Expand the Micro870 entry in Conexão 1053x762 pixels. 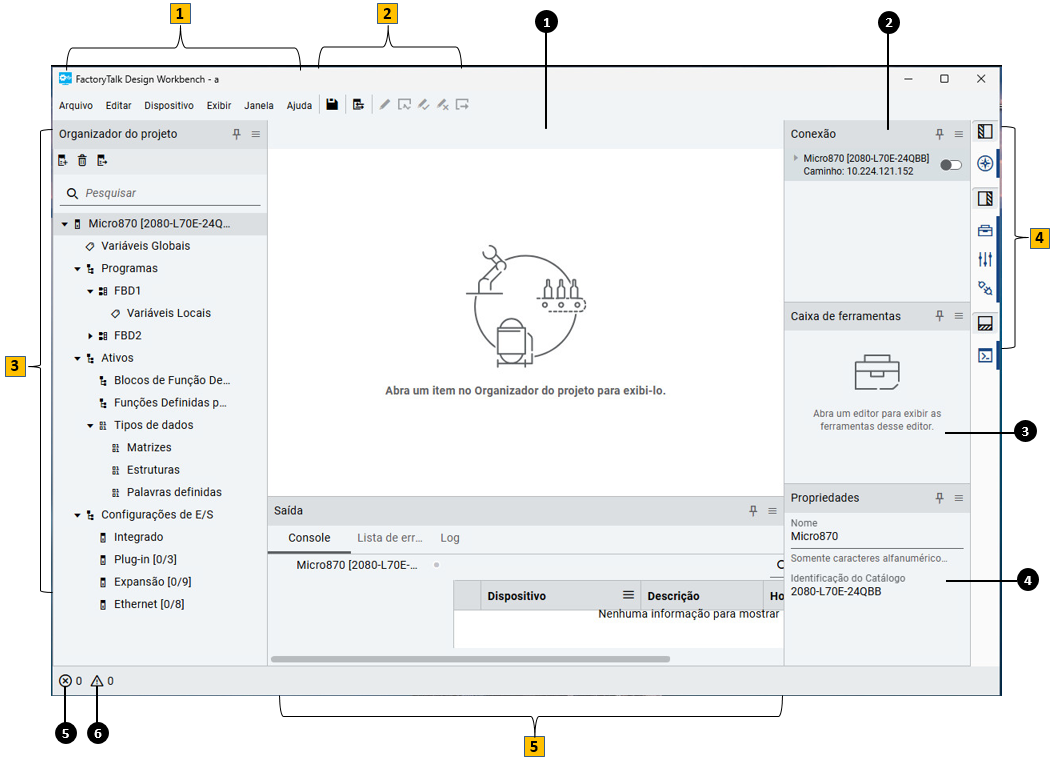[796, 158]
